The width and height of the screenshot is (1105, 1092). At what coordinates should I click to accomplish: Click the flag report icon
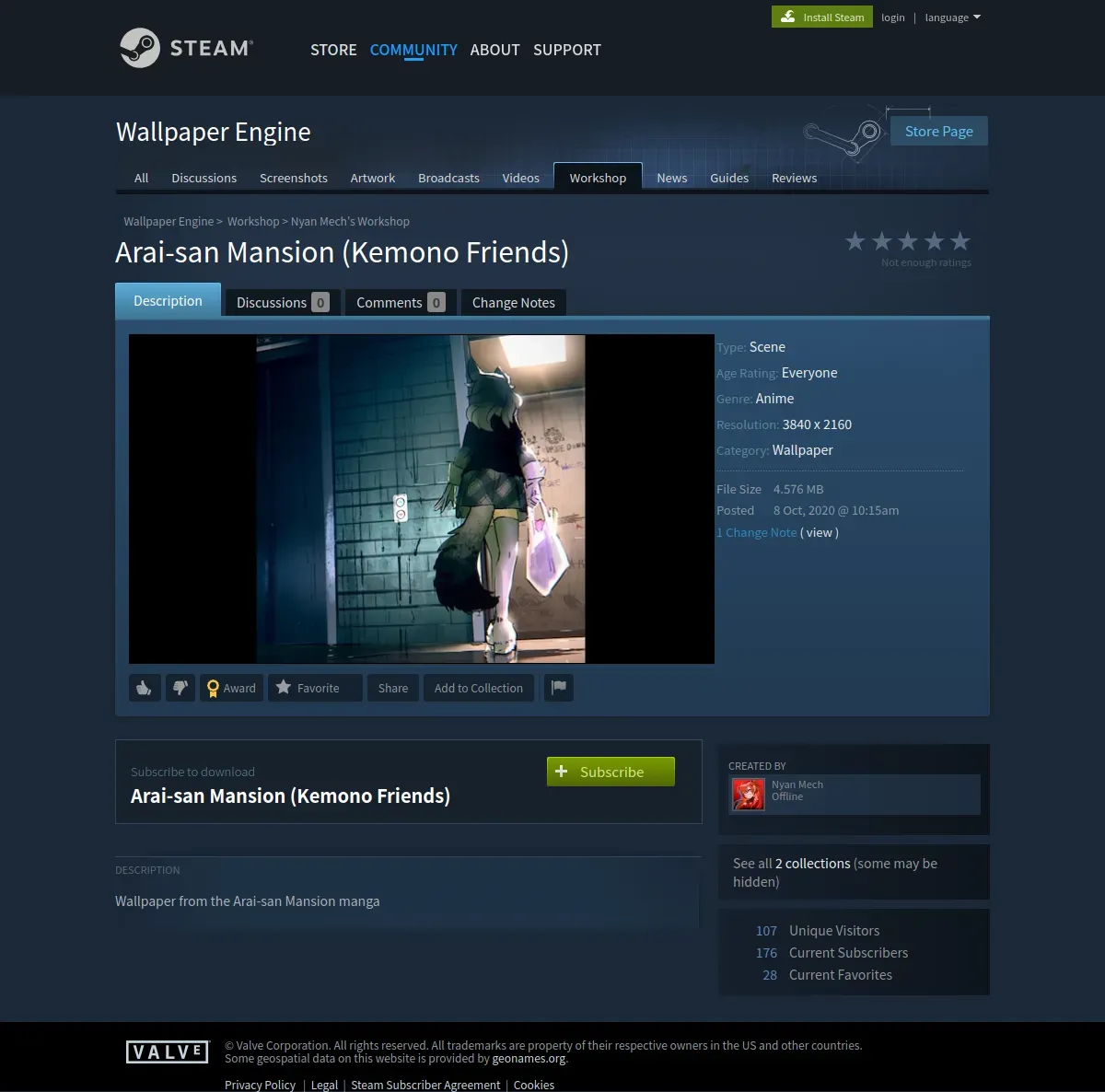[559, 688]
